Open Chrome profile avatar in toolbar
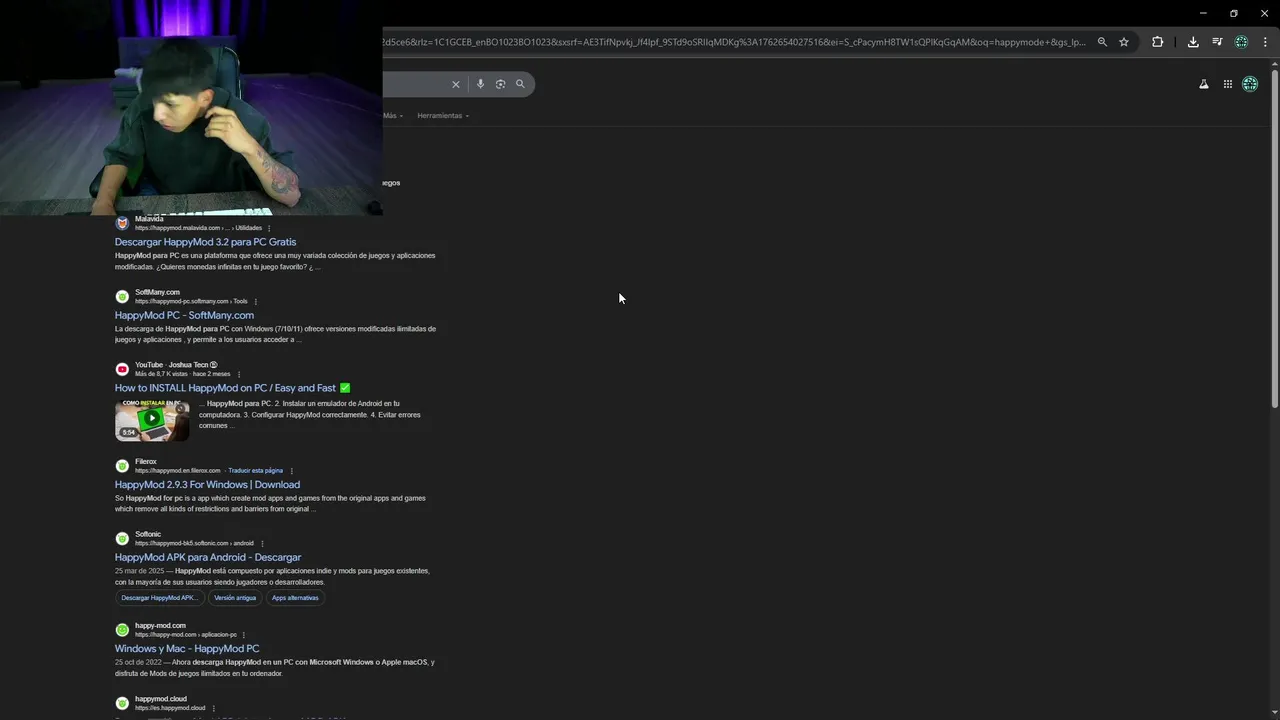 tap(1241, 42)
